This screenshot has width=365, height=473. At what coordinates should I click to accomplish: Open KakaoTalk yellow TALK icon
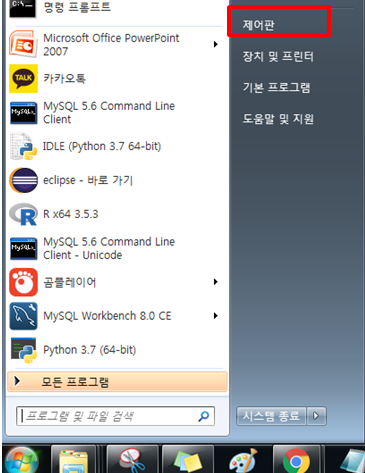point(23,78)
